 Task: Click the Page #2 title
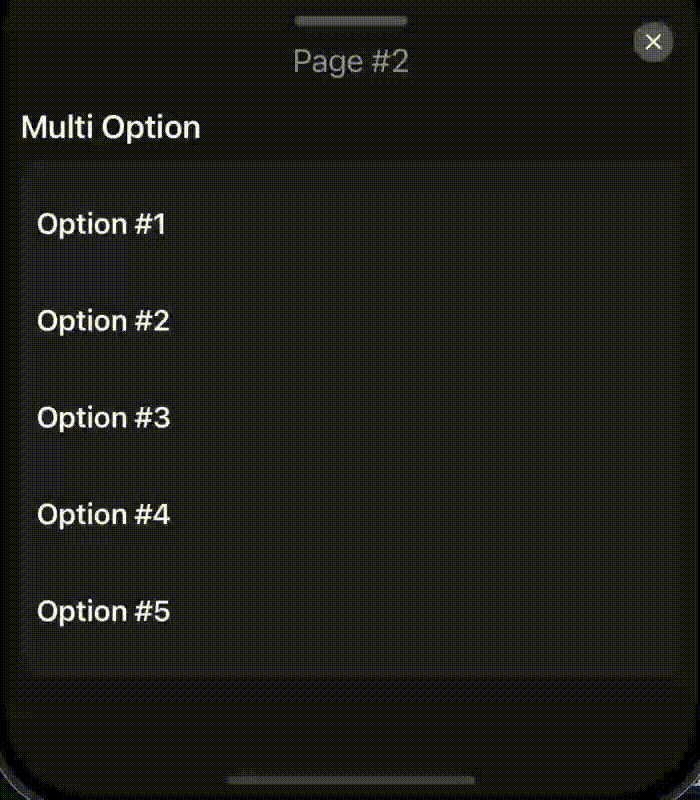click(x=350, y=62)
